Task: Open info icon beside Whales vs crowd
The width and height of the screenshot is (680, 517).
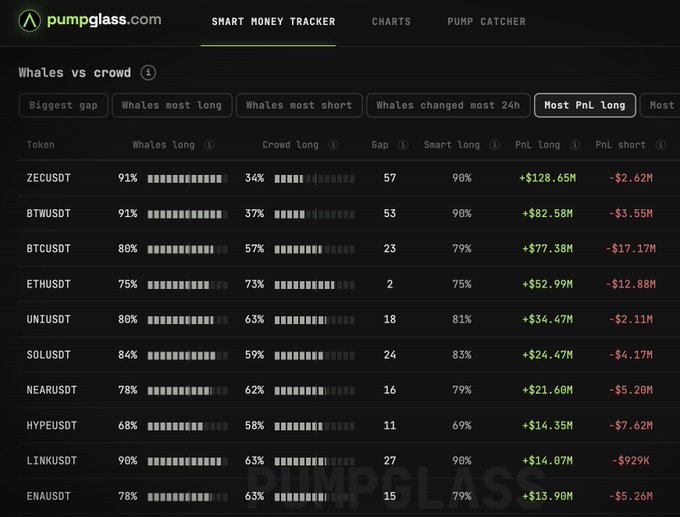Action: point(148,72)
